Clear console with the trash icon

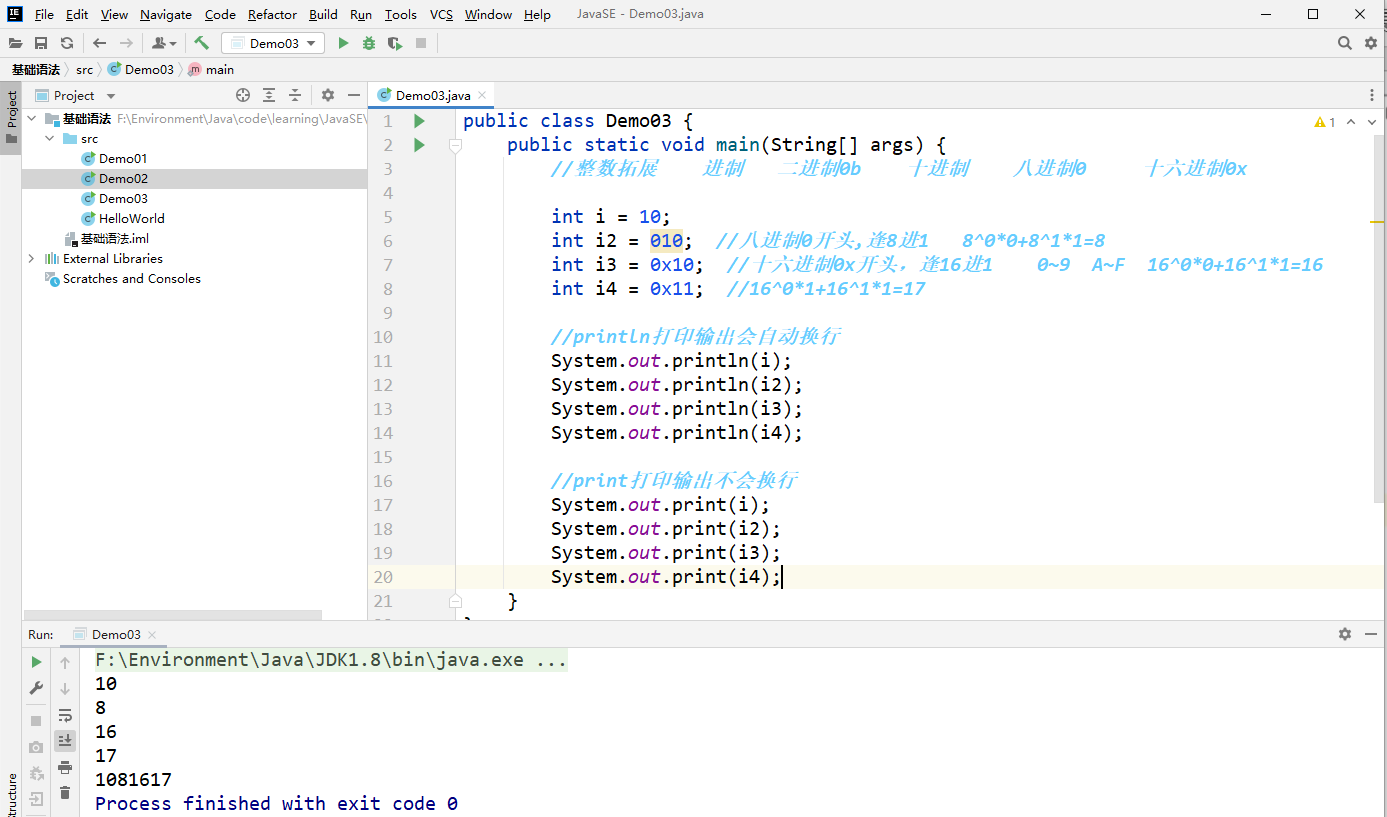click(x=65, y=793)
